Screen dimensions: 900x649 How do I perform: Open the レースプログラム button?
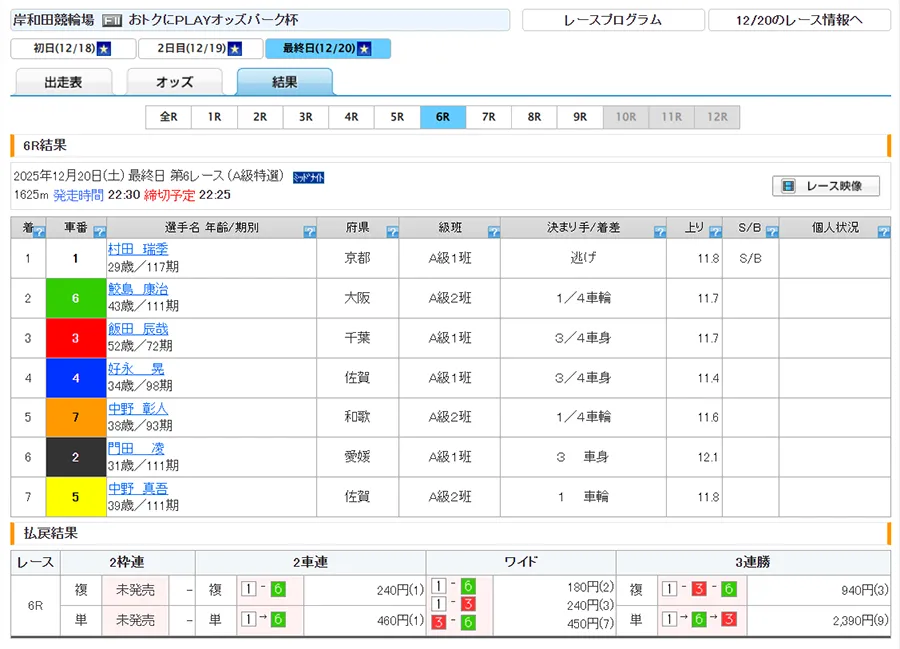click(x=612, y=20)
